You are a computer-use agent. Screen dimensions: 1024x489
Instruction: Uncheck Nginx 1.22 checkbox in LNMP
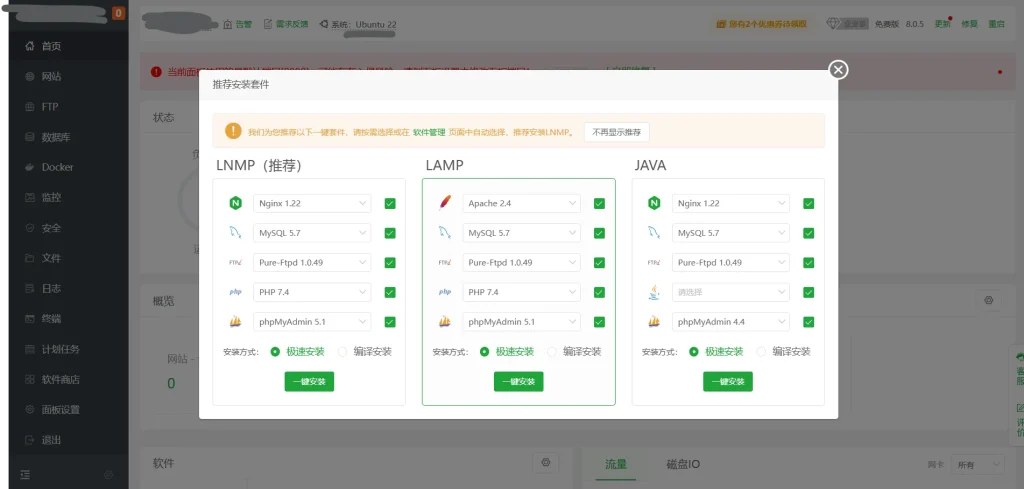point(390,203)
